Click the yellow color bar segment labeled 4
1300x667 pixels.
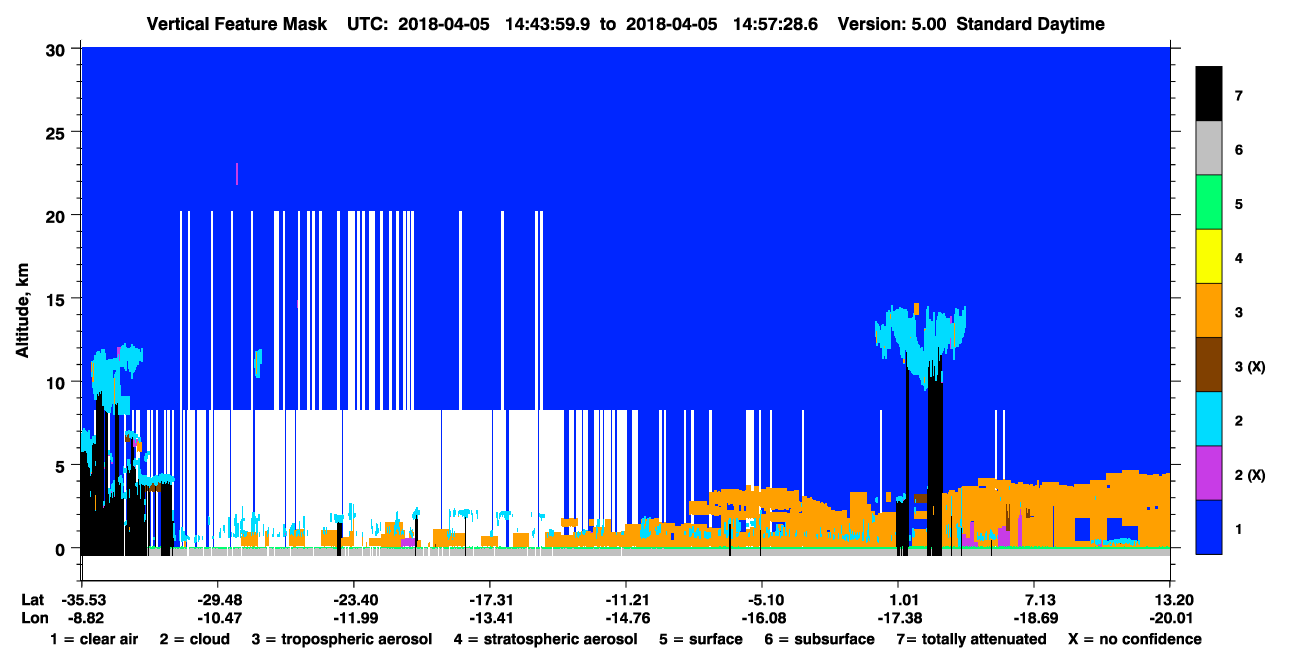pyautogui.click(x=1209, y=256)
